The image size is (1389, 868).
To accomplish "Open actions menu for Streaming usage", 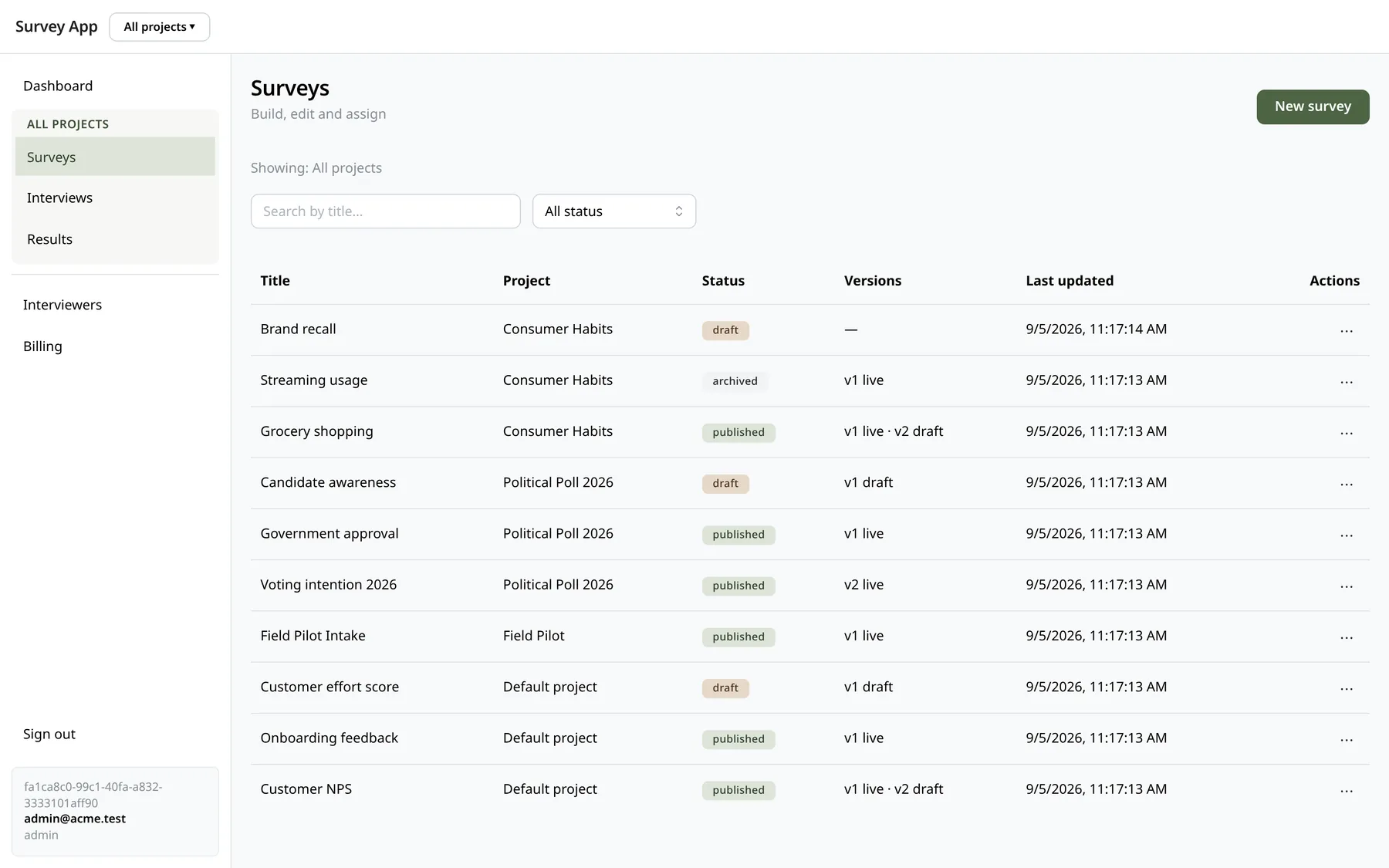I will click(1347, 381).
